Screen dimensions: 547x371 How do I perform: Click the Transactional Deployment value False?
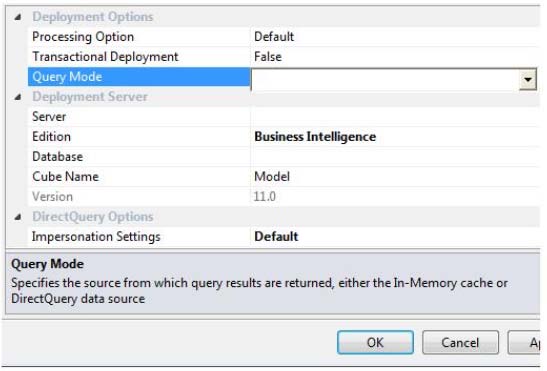tap(268, 57)
